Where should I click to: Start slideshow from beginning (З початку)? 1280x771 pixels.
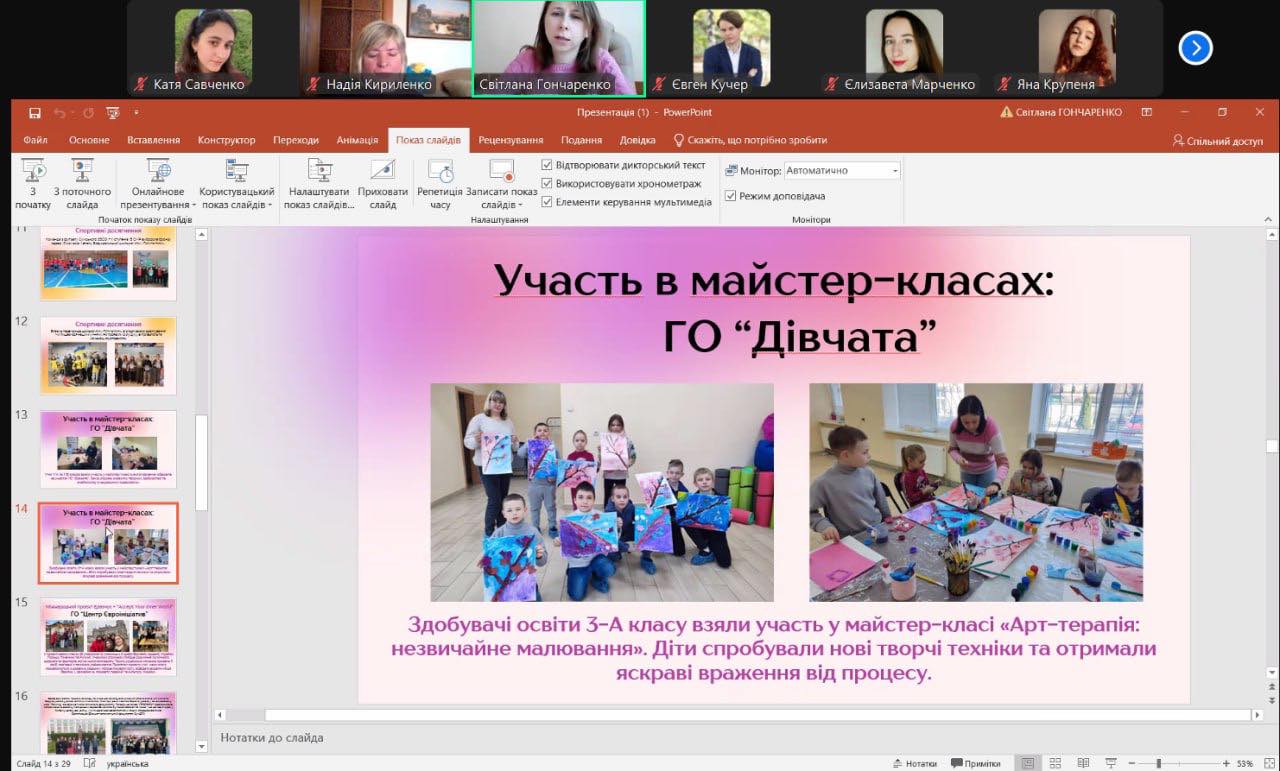tap(33, 184)
